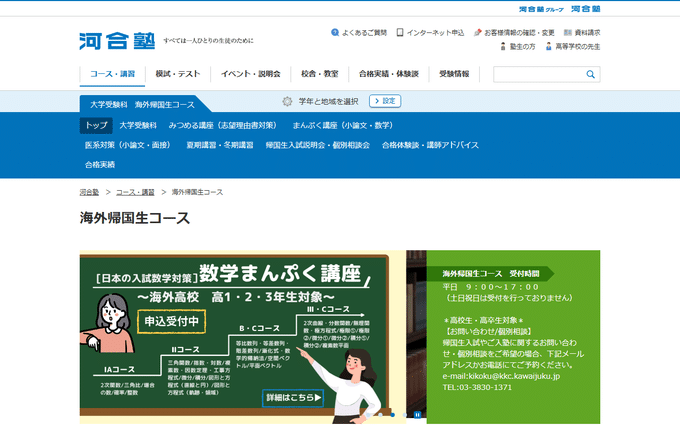Select the トップ sub-navigation item

pos(96,125)
